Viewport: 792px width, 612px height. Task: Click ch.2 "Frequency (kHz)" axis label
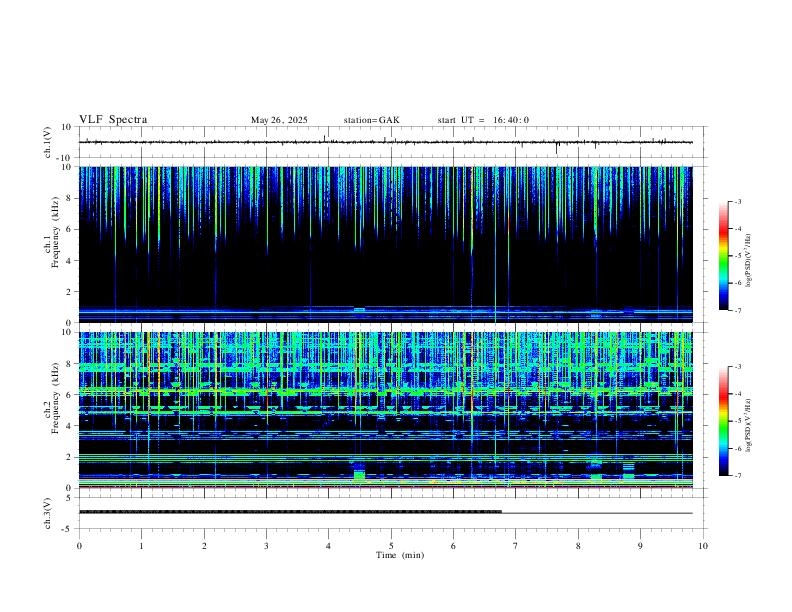[56, 396]
